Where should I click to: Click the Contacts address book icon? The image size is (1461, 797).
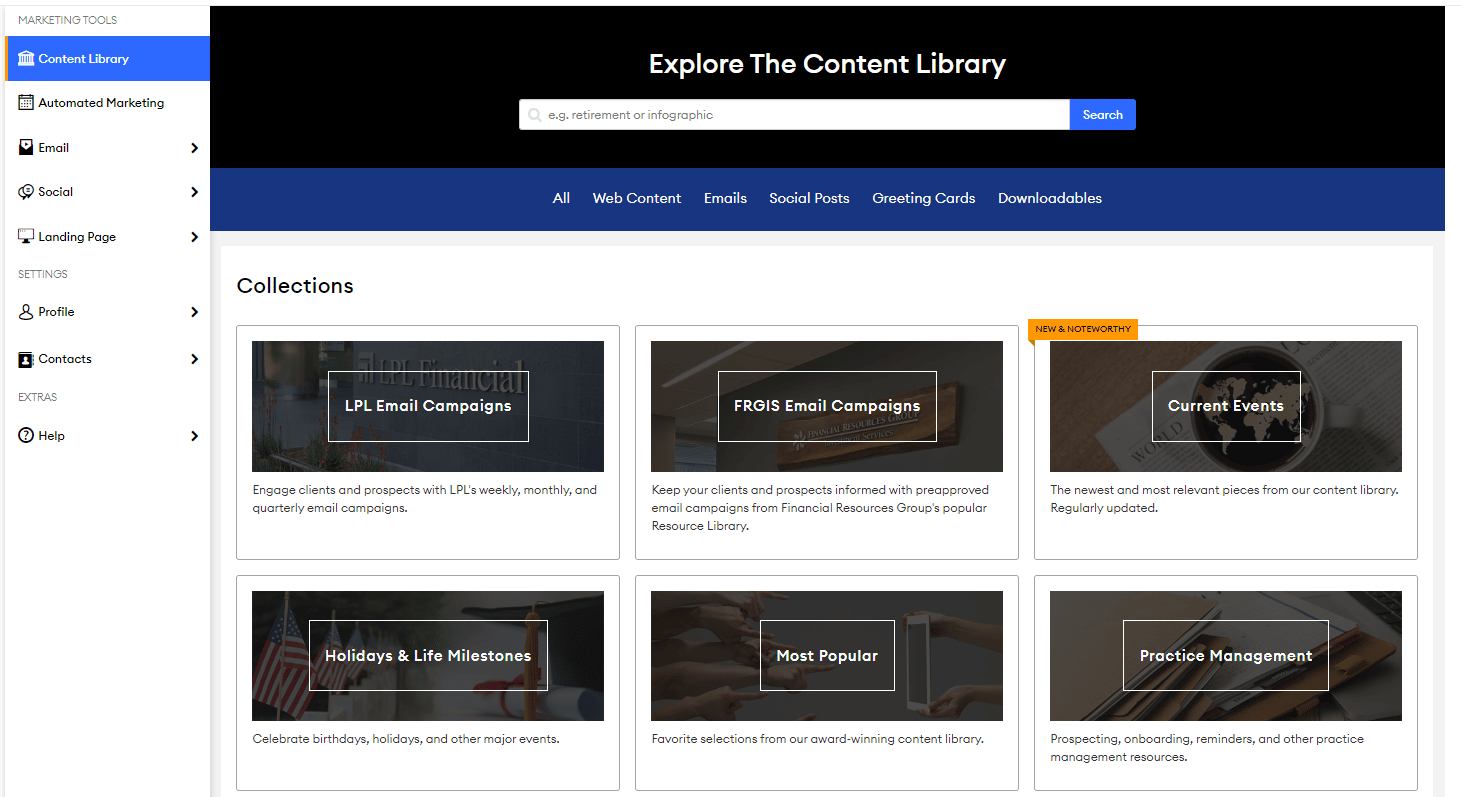pyautogui.click(x=26, y=359)
